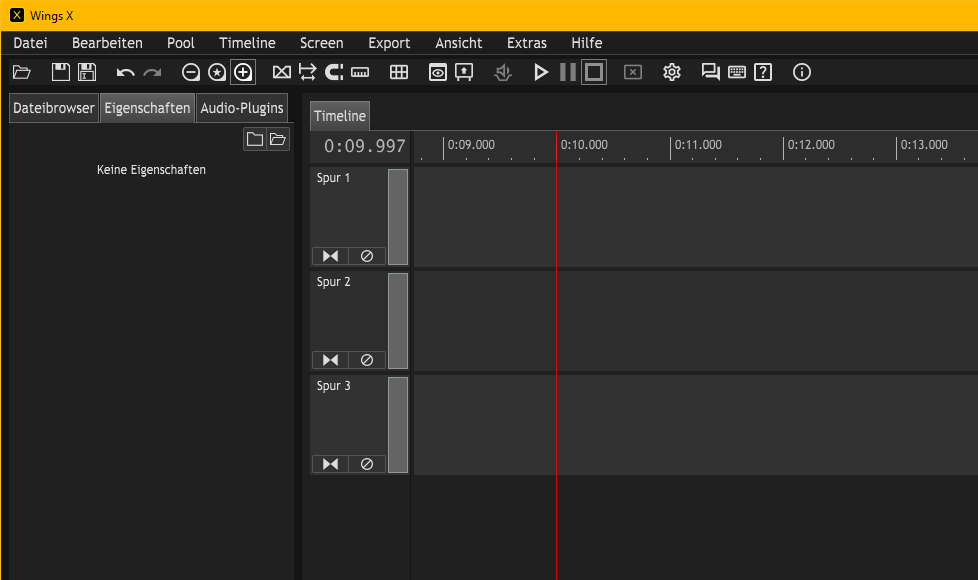Toggle the mute icon on Spur 1

point(367,256)
